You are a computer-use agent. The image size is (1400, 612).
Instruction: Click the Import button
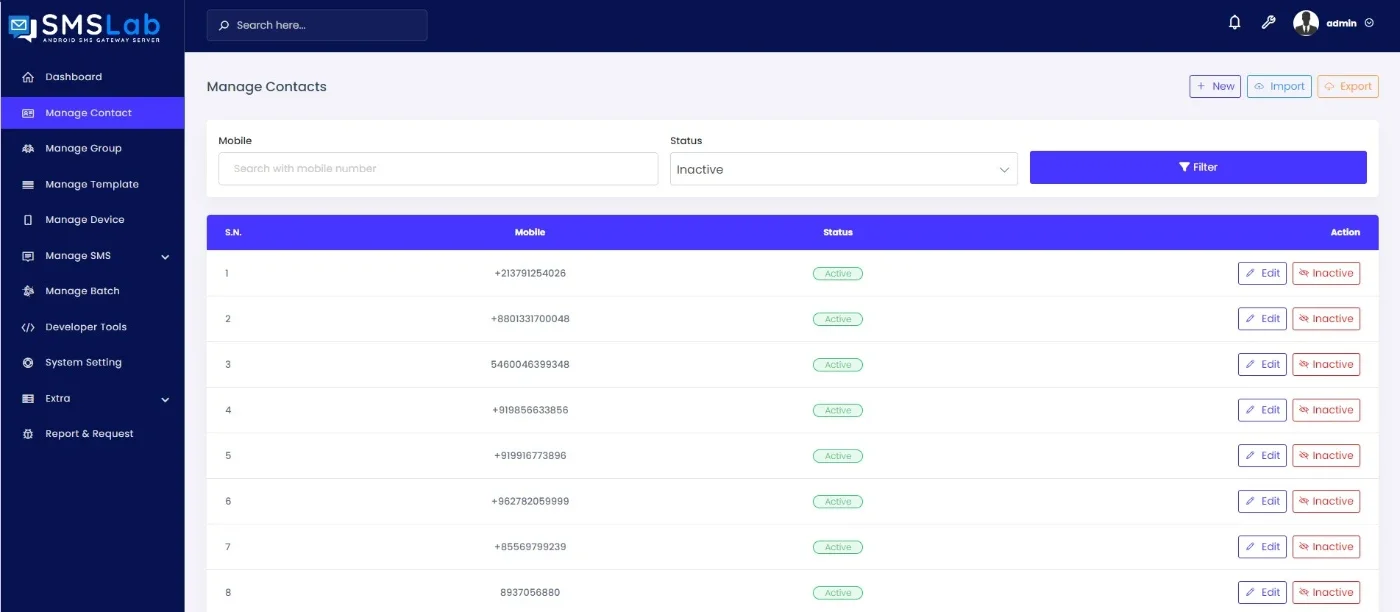pos(1279,86)
